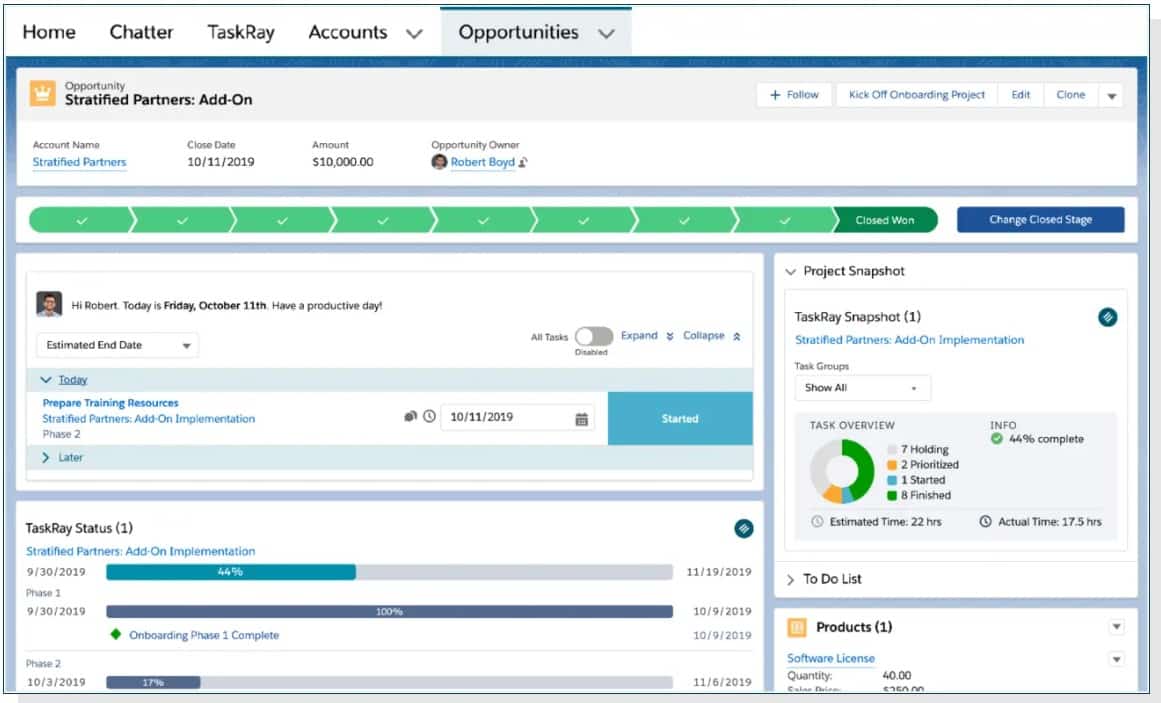This screenshot has height=703, width=1161.
Task: Click the clock icon beside Actual Time
Action: tap(985, 522)
